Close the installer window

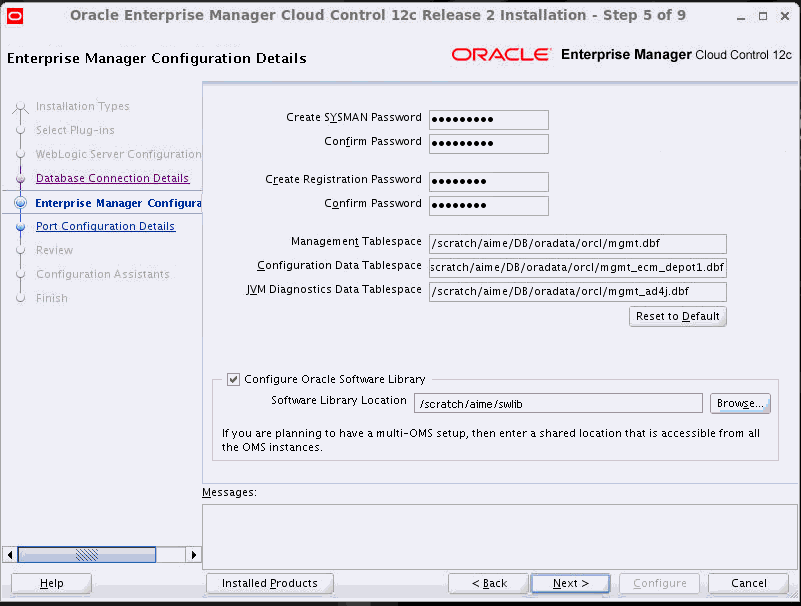pyautogui.click(x=785, y=16)
